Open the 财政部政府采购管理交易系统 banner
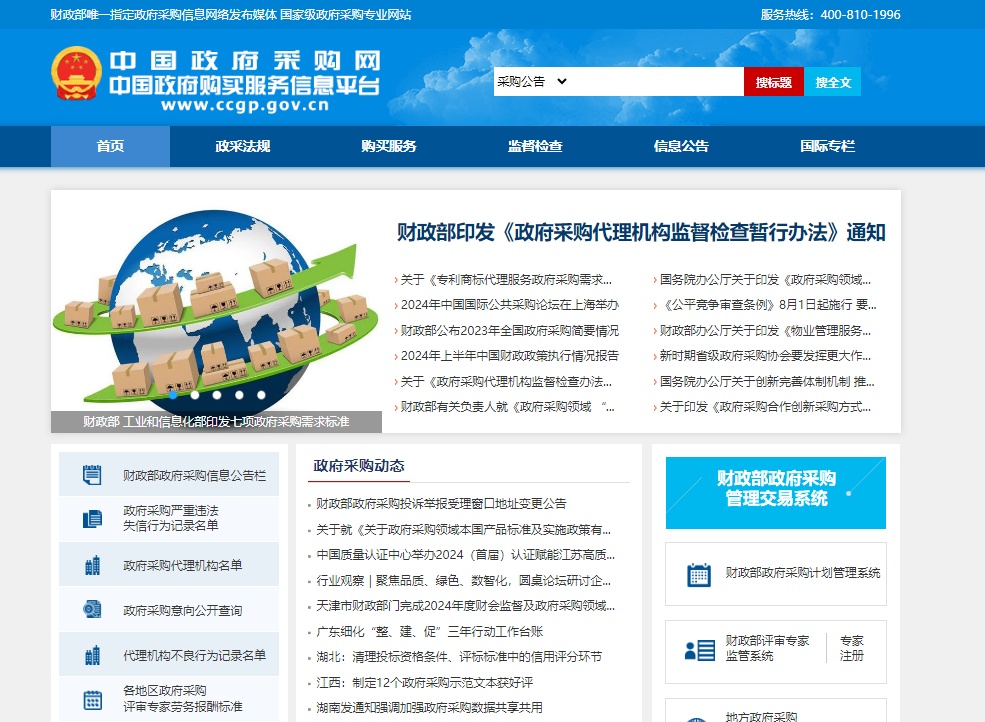This screenshot has height=722, width=985. (x=775, y=492)
